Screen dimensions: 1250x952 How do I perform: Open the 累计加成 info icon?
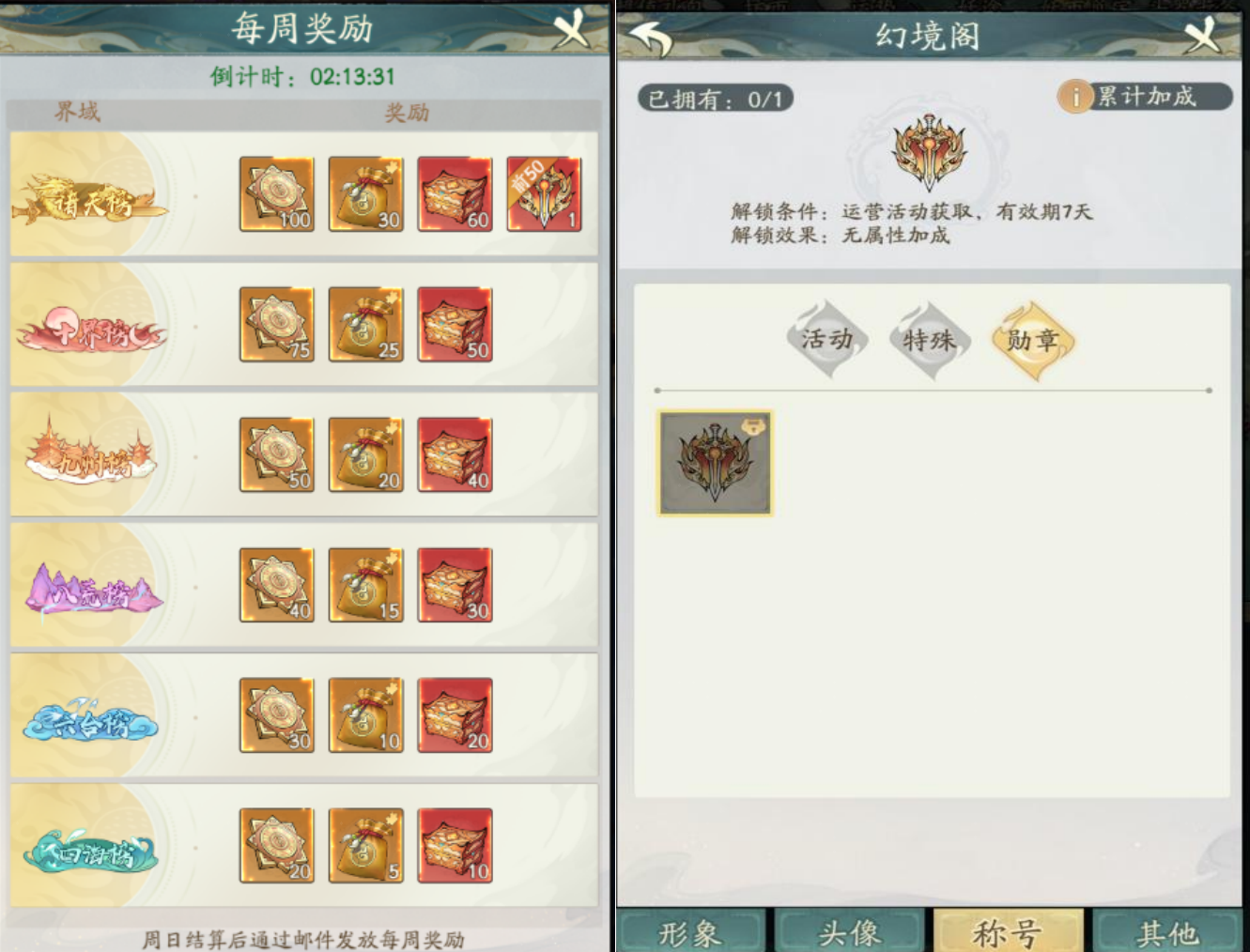[x=1075, y=97]
